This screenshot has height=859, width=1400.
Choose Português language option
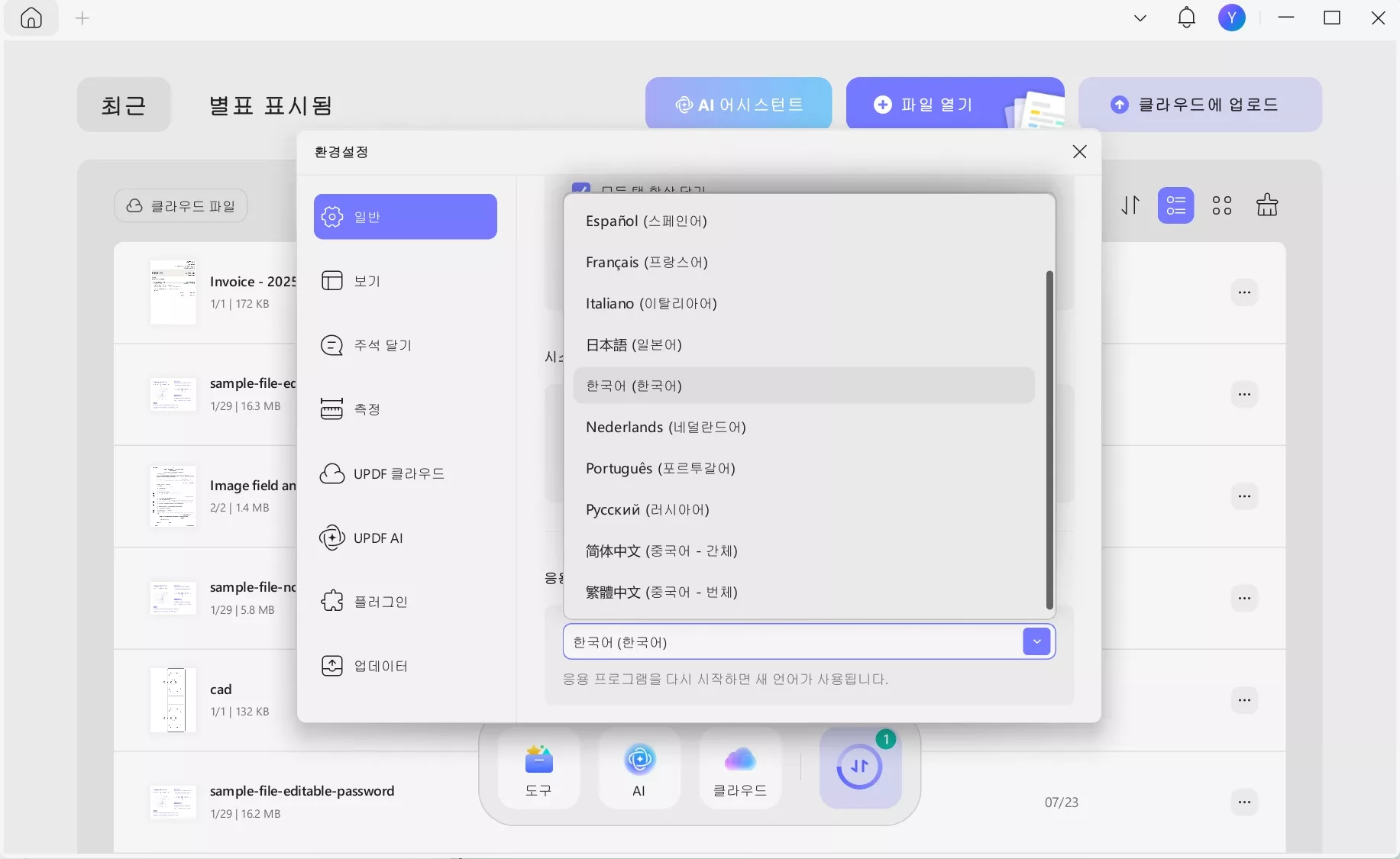coord(803,468)
